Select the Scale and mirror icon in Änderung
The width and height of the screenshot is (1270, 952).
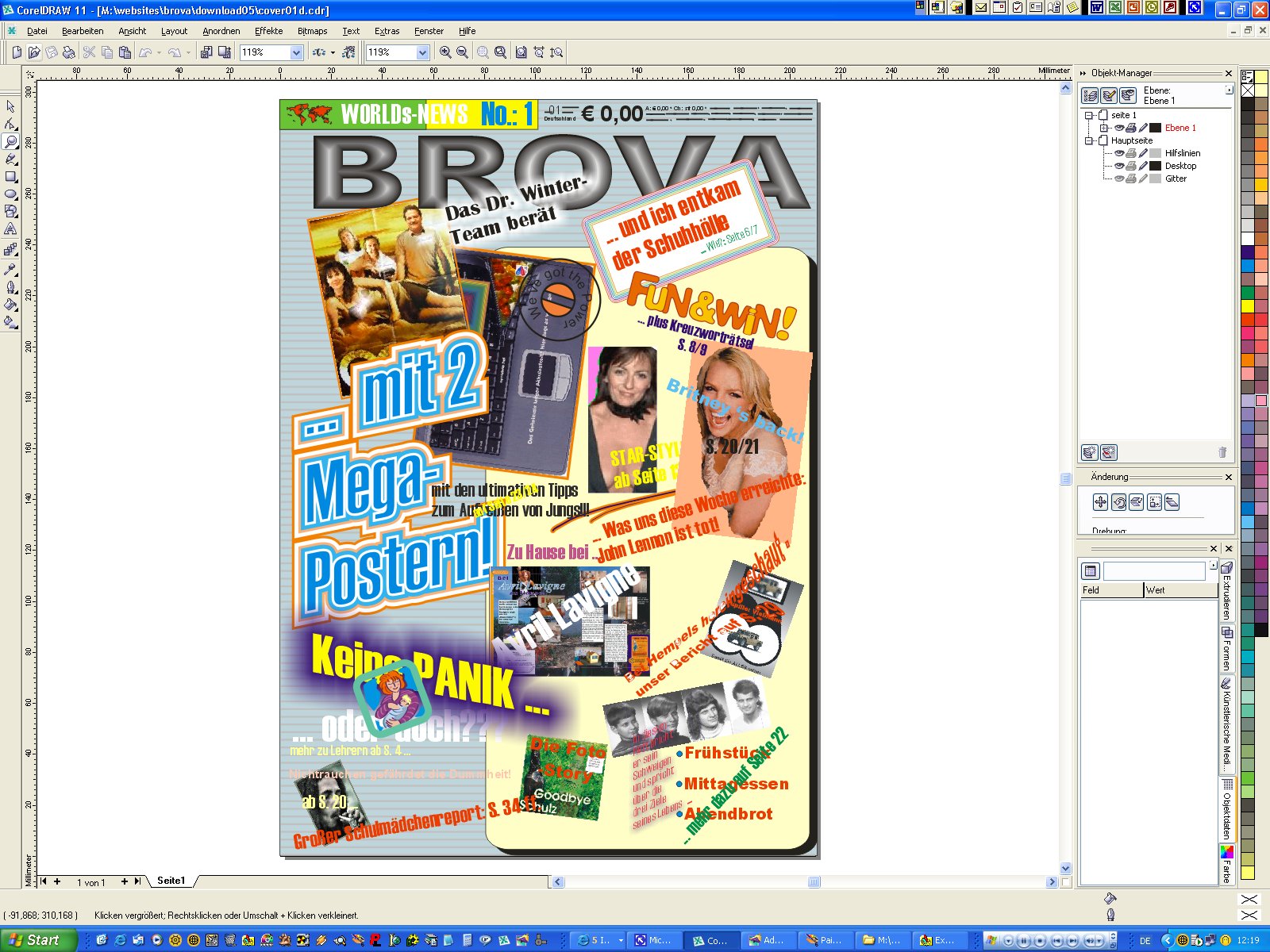click(x=1136, y=501)
